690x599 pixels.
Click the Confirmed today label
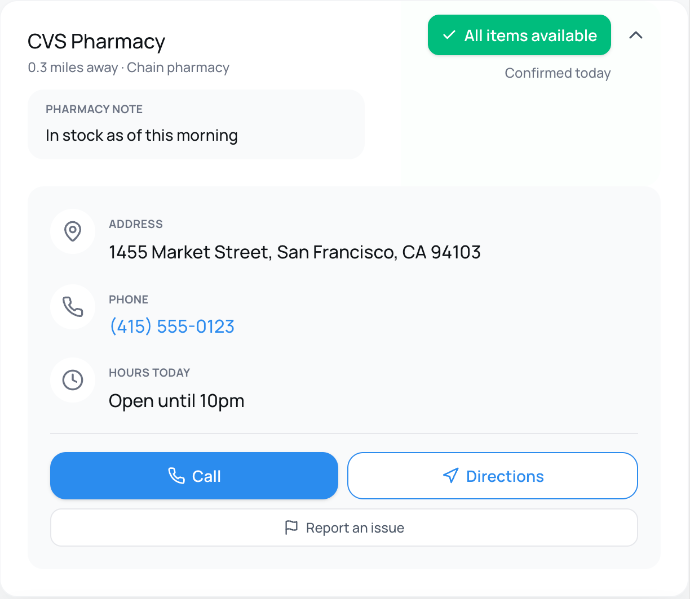(557, 73)
